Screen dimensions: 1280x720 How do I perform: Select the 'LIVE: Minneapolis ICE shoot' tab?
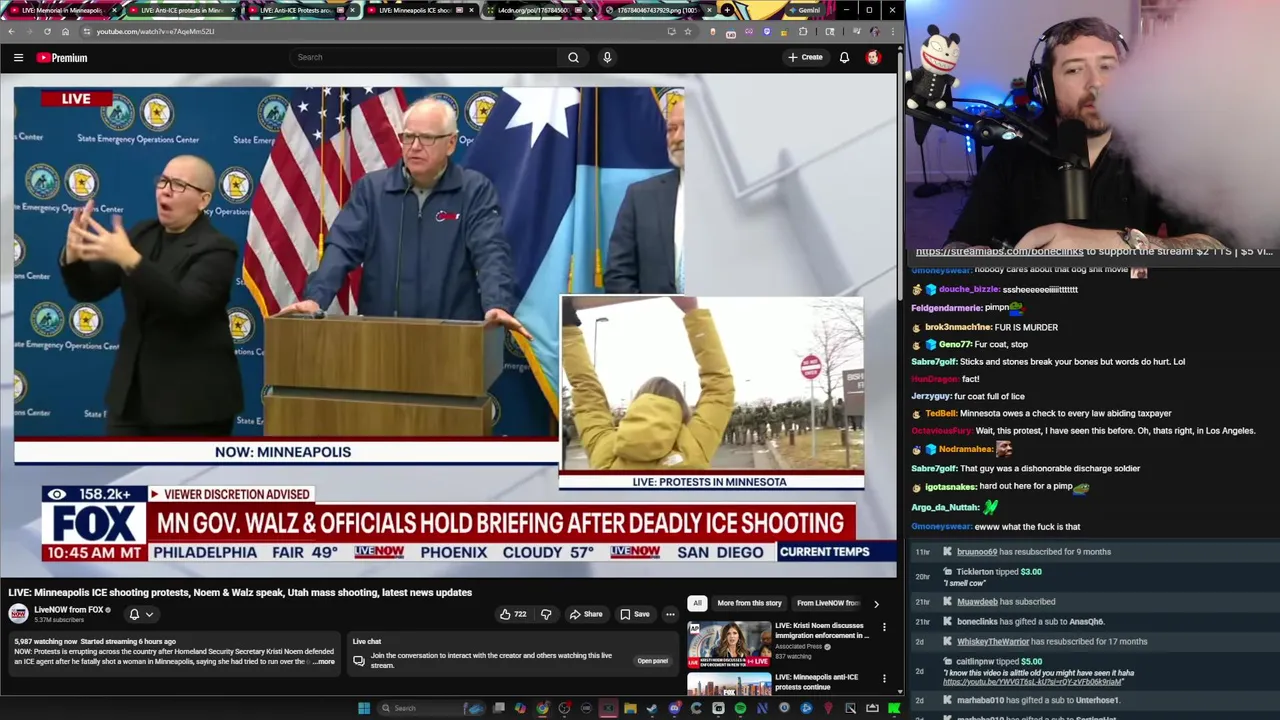419,10
